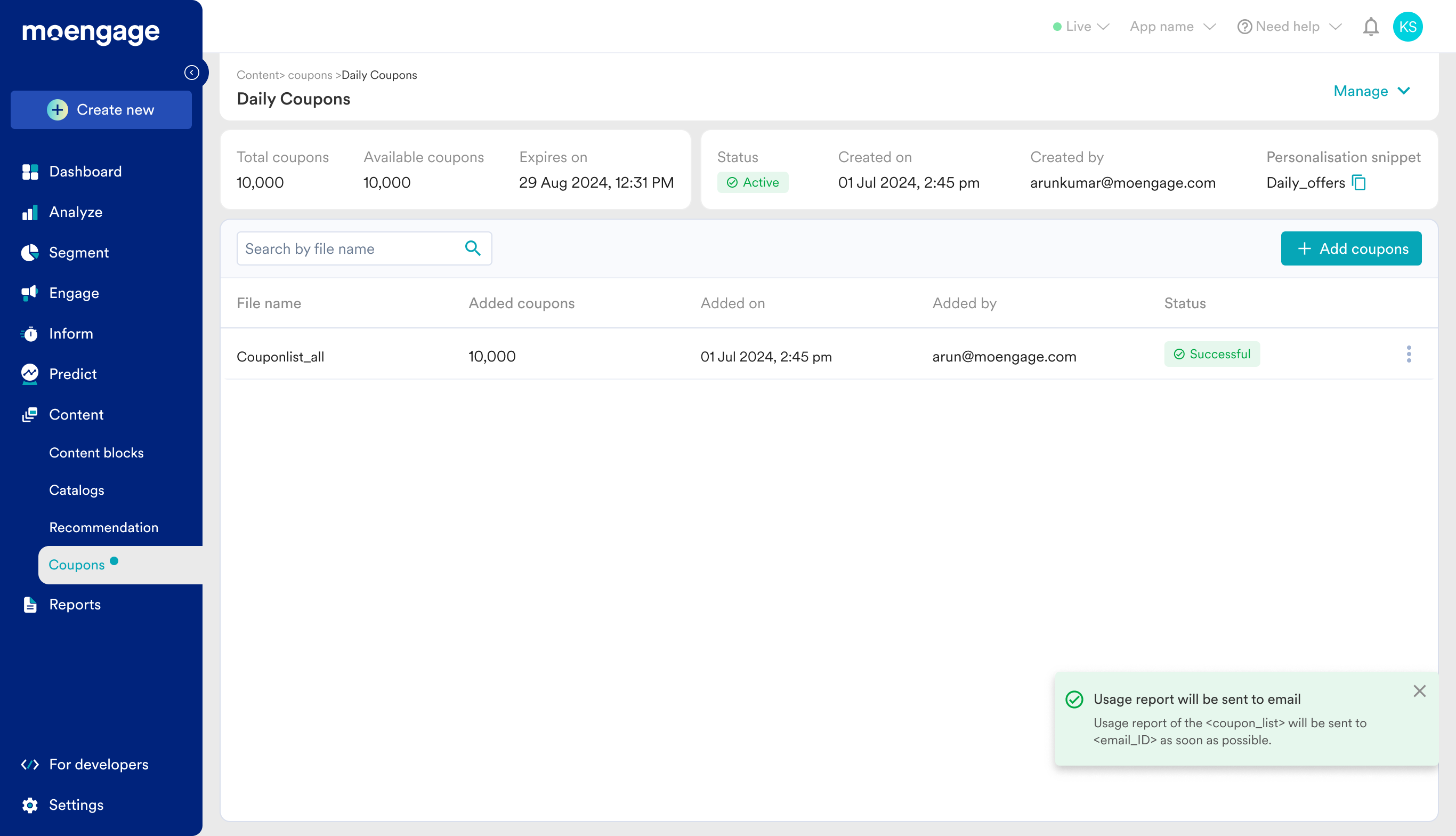The width and height of the screenshot is (1456, 836).
Task: Open the three-dot menu for Couponlist_all
Action: click(1409, 354)
